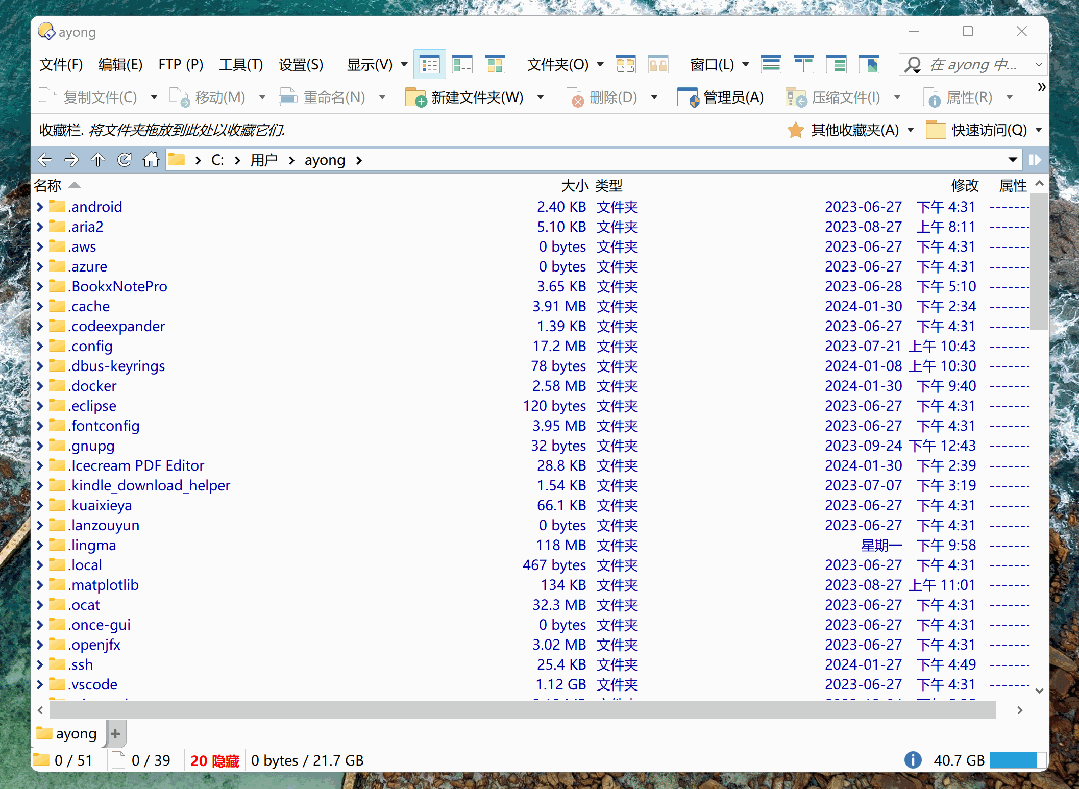Sort files by the 大小 column
1079x789 pixels.
pos(573,185)
